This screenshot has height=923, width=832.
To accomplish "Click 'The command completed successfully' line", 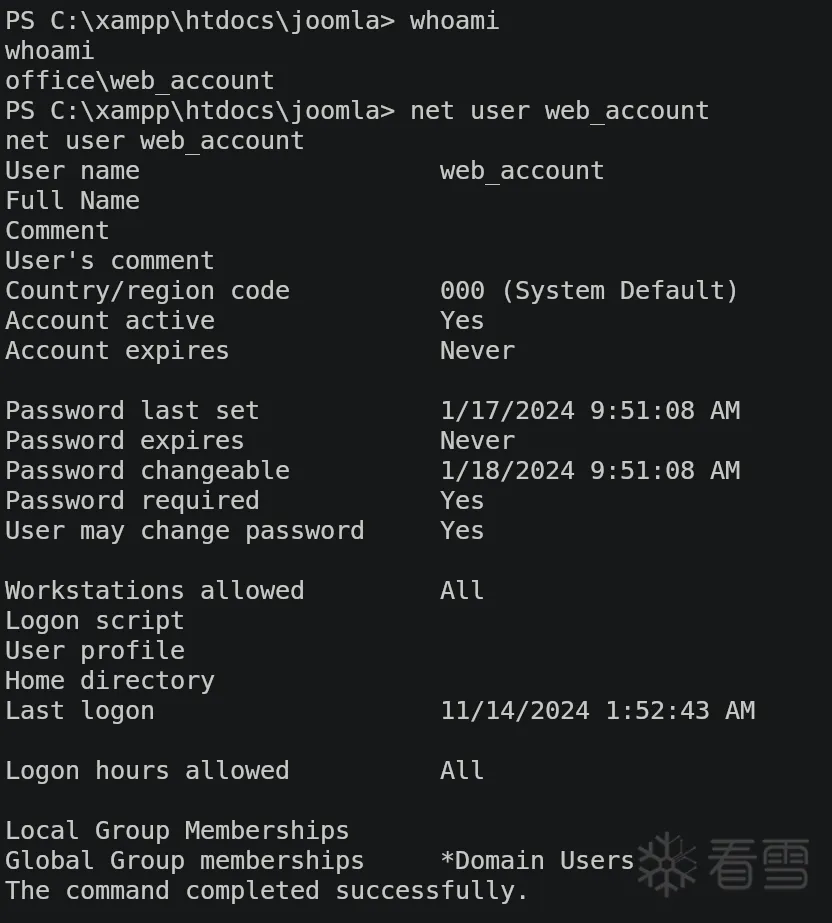I will click(266, 891).
